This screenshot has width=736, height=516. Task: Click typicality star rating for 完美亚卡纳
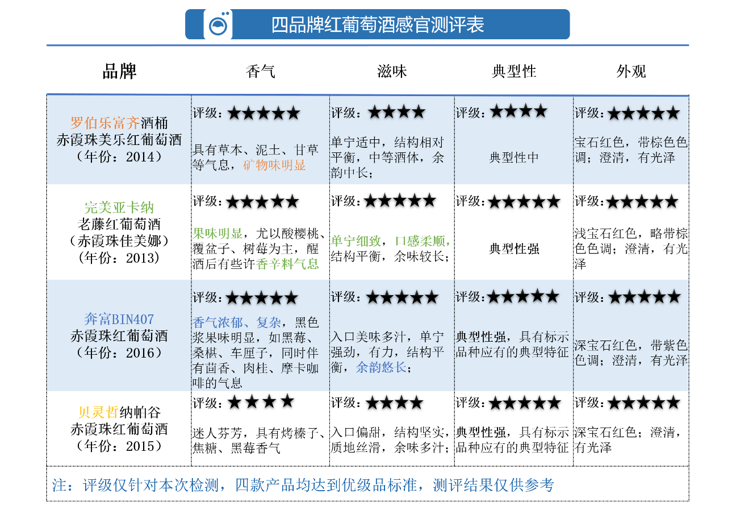point(524,202)
